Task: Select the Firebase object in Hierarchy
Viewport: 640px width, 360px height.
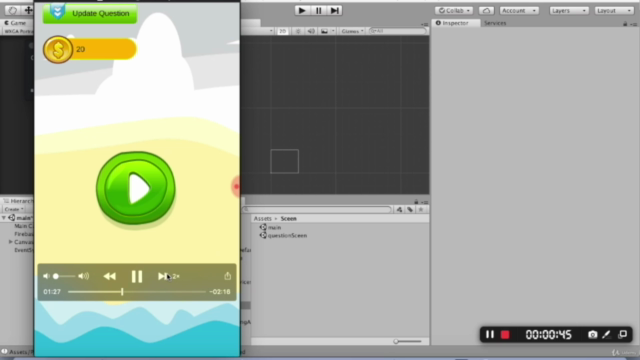Action: pos(24,234)
